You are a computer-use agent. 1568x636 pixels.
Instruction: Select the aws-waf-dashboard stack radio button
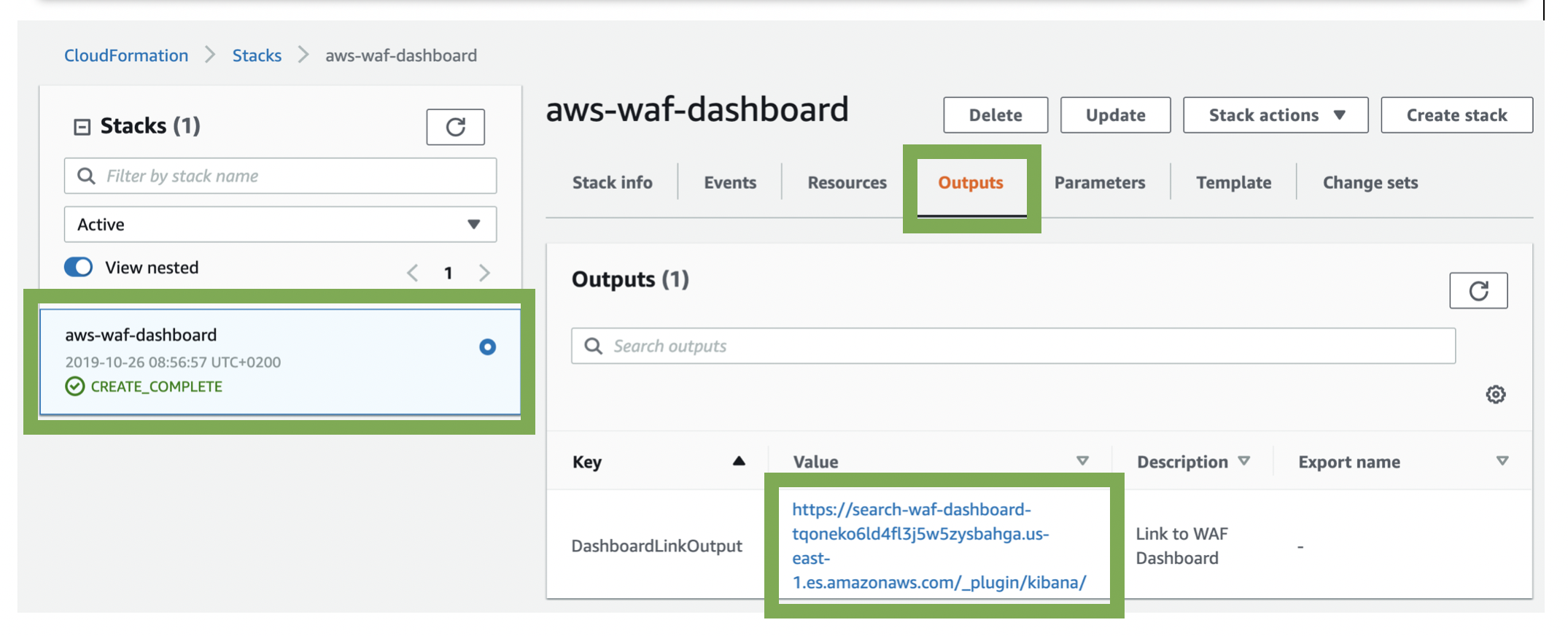click(488, 347)
